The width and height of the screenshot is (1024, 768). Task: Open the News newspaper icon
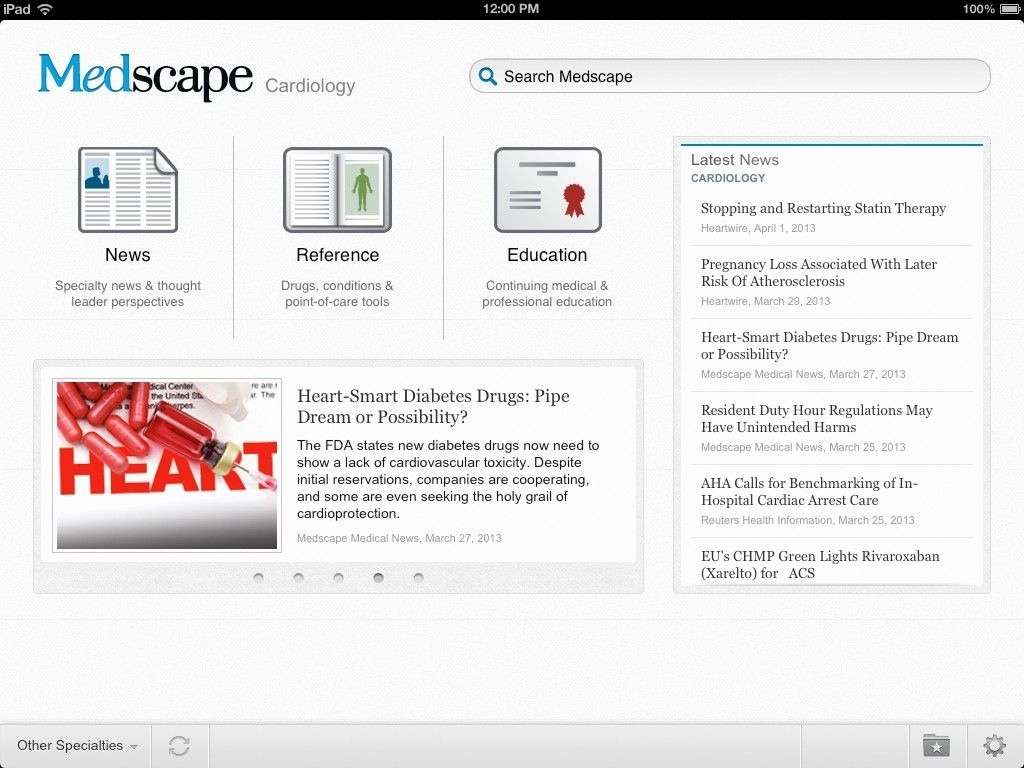[x=128, y=189]
